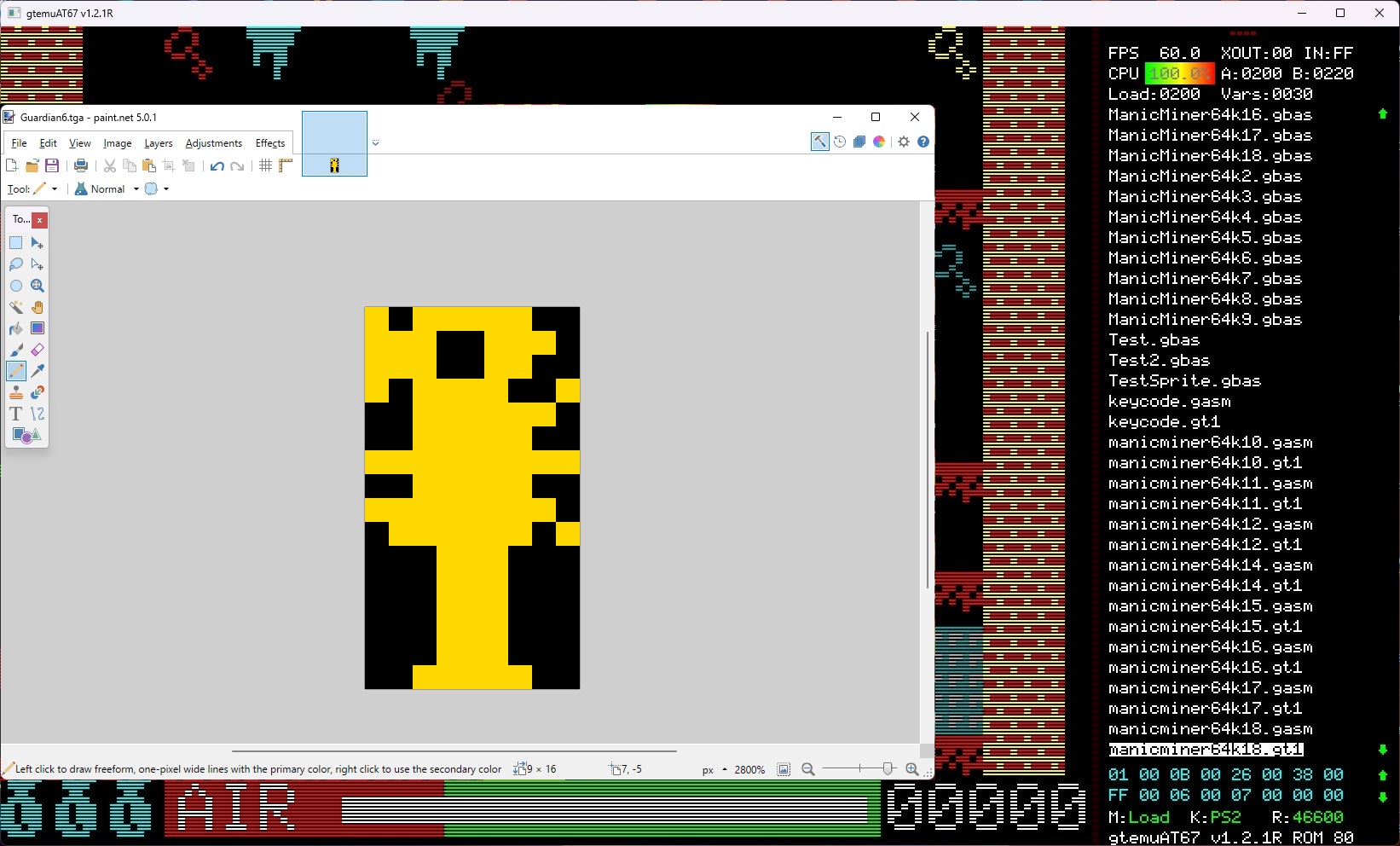Expand the image list dropdown arrow
The image size is (1400, 846).
(375, 143)
